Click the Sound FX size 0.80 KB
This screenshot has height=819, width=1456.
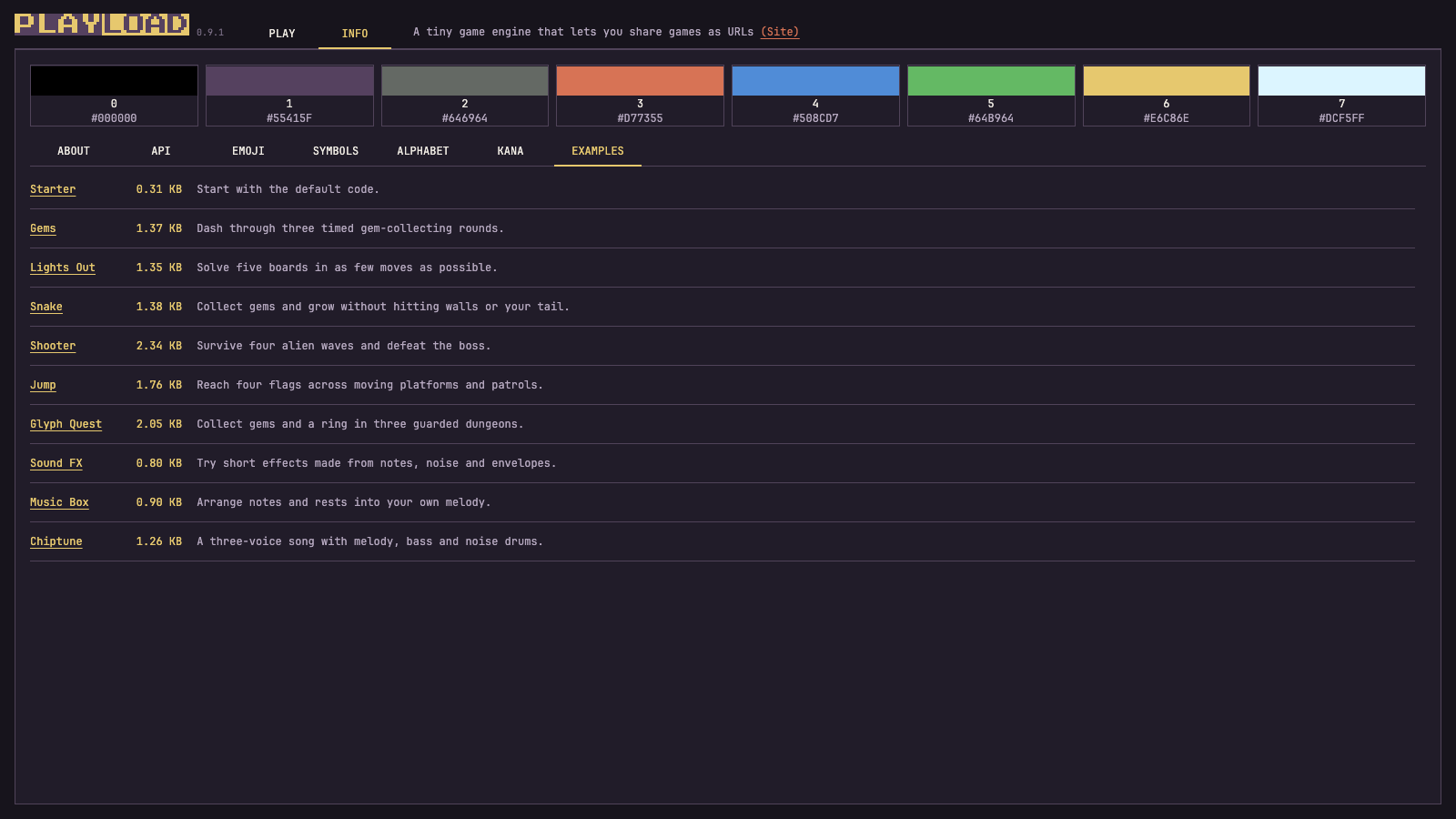pyautogui.click(x=159, y=463)
